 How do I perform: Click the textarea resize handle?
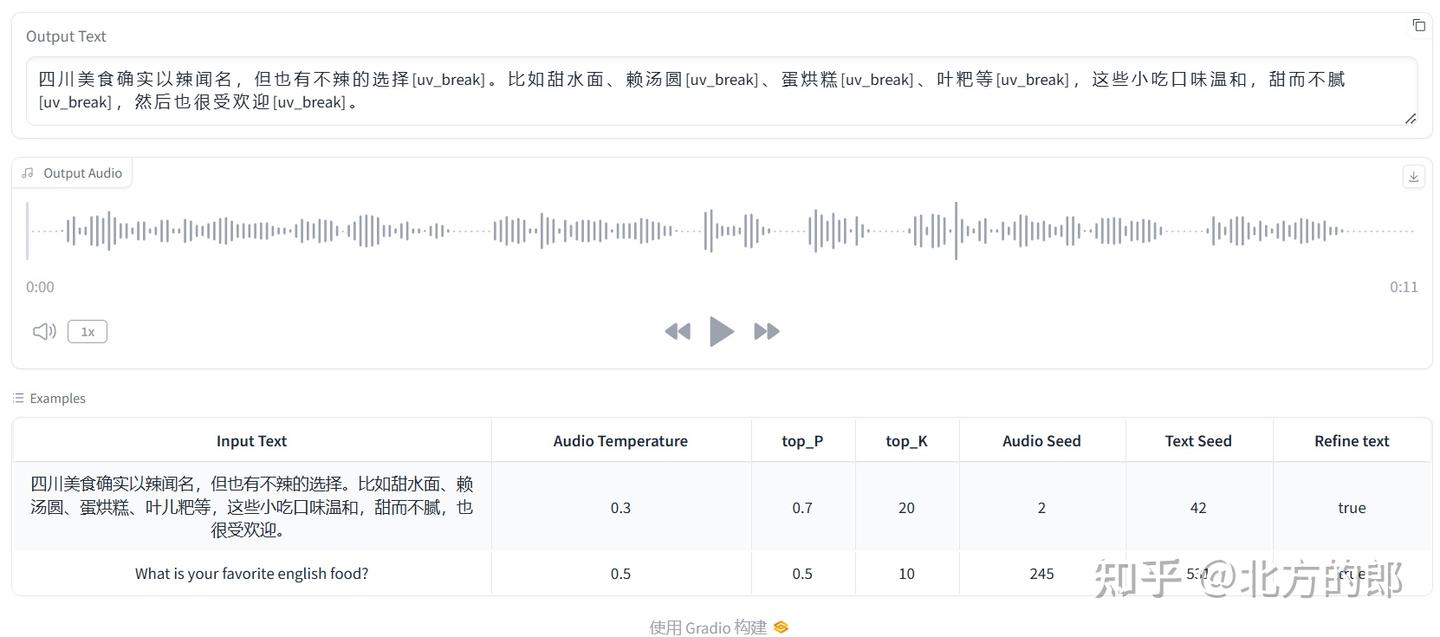click(x=1411, y=119)
